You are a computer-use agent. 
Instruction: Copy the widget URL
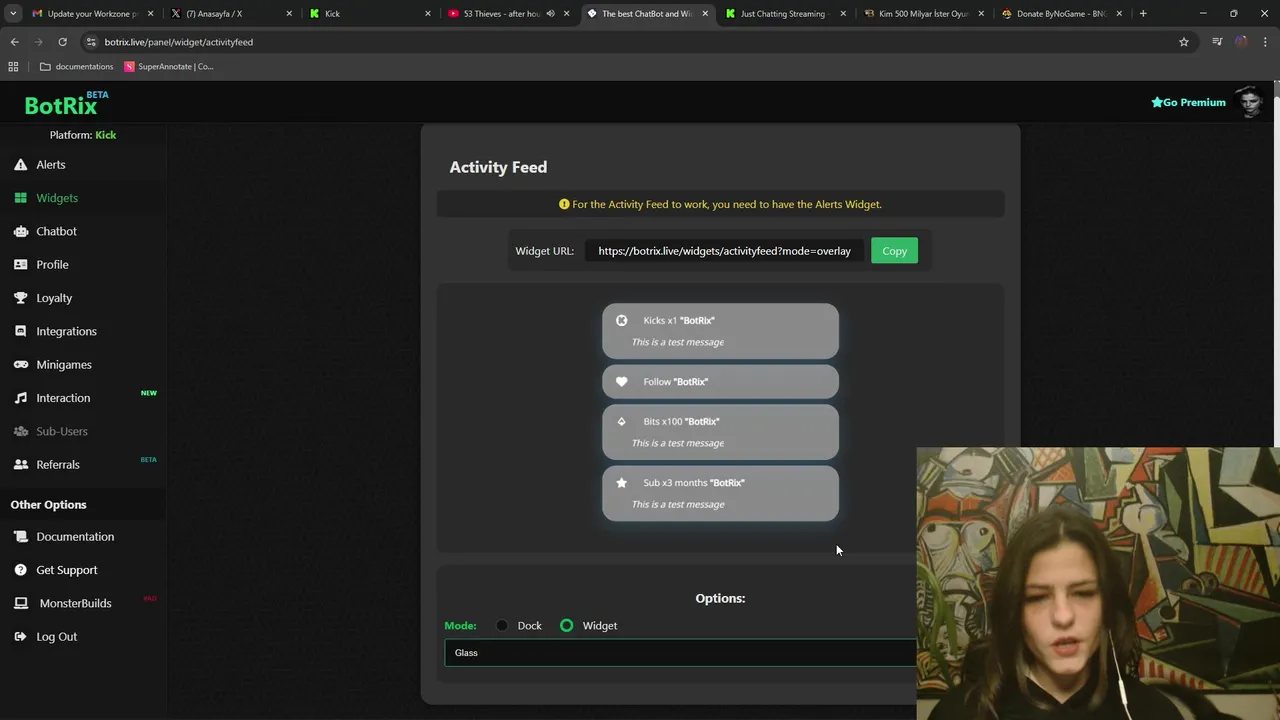point(894,251)
